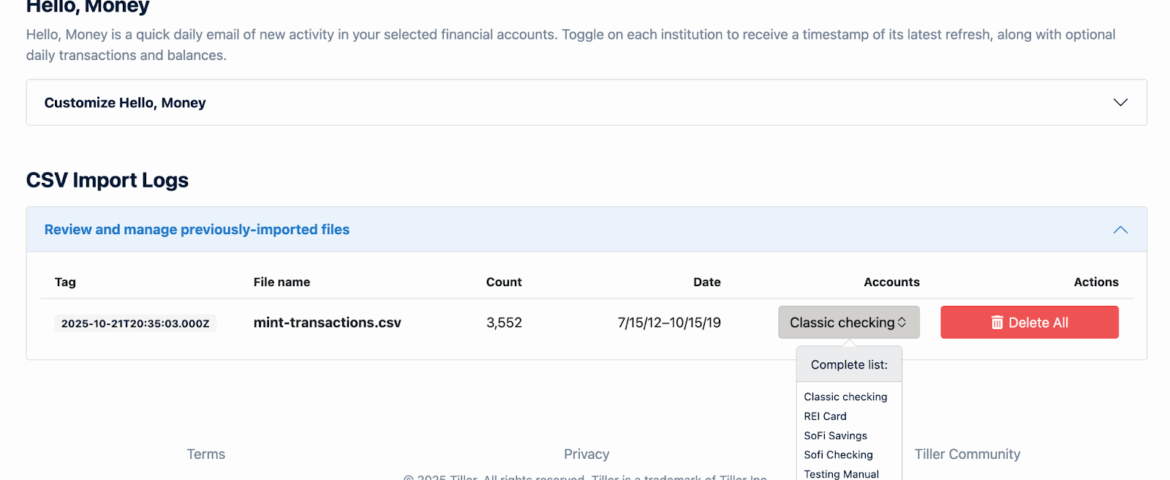This screenshot has width=1170, height=480.
Task: Choose Testing Manual in the list
Action: (x=841, y=474)
